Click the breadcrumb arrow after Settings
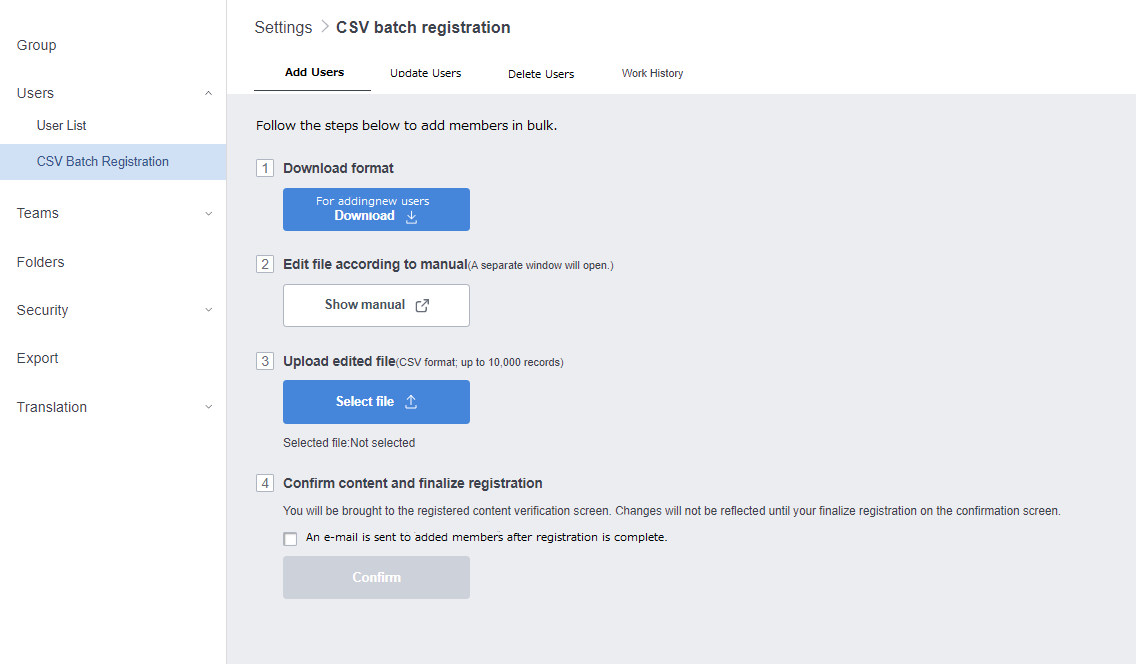 [324, 28]
